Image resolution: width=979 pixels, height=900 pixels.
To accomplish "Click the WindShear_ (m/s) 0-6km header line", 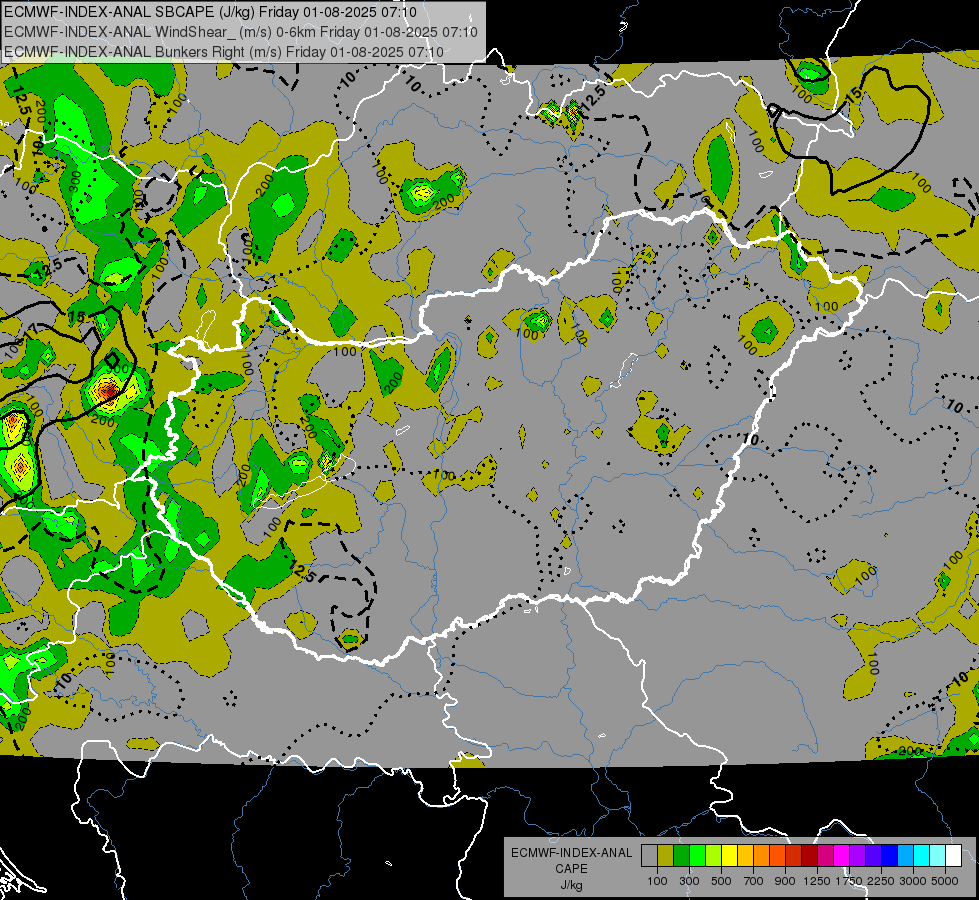I will 240,32.
